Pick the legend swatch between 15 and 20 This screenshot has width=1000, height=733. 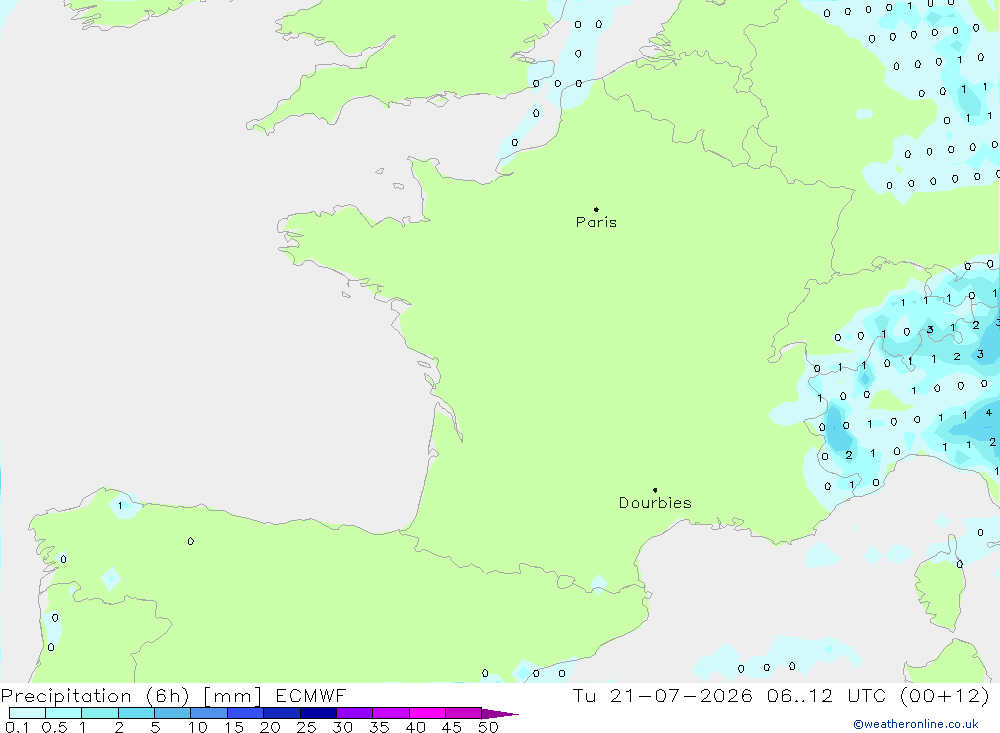coord(246,713)
